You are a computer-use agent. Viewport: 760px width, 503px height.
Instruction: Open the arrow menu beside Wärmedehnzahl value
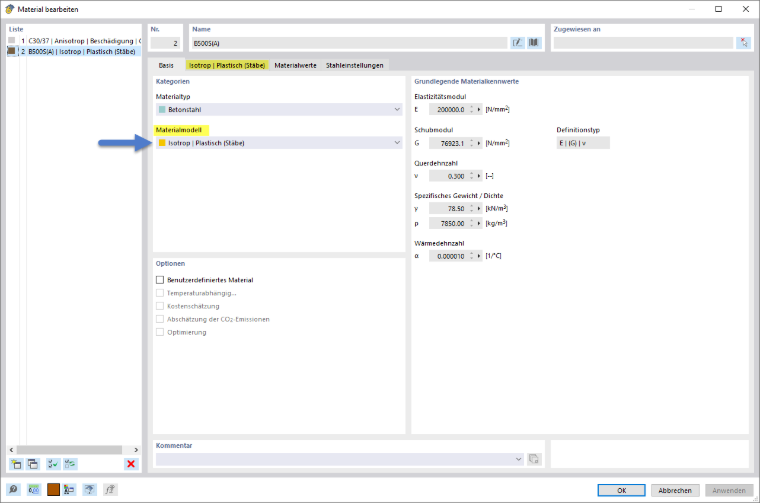[479, 256]
